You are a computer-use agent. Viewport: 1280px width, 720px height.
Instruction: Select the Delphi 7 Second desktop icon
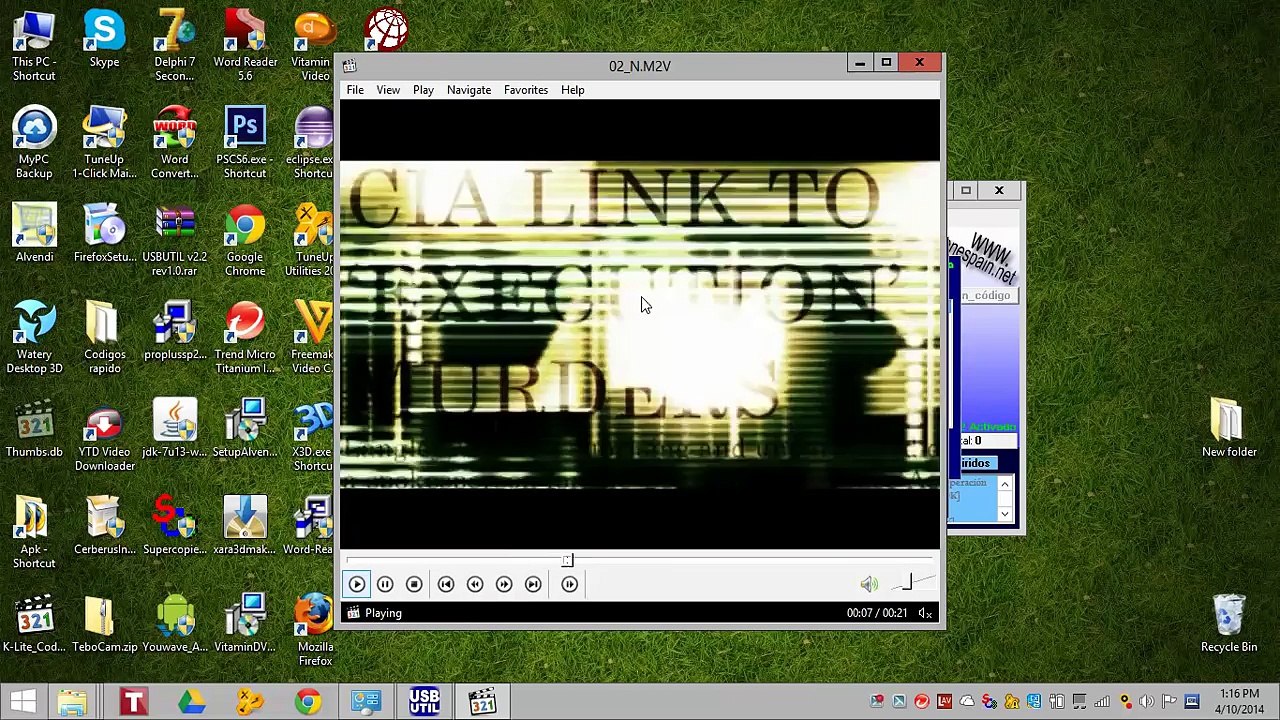click(175, 46)
